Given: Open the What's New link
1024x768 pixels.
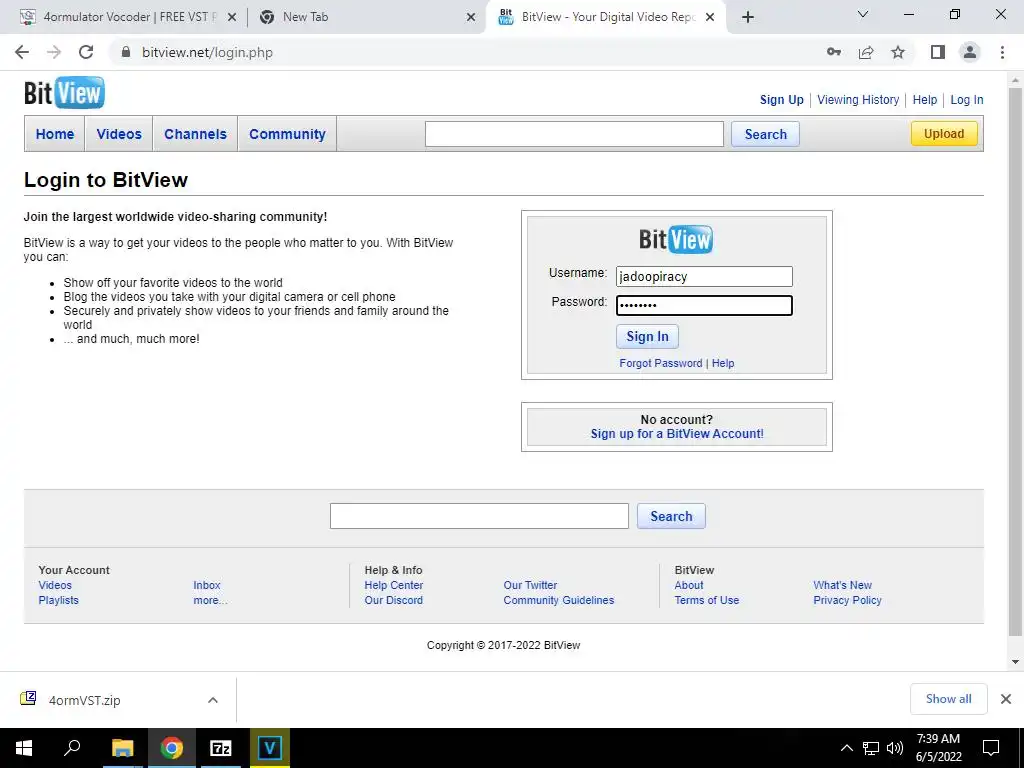Looking at the screenshot, I should [842, 585].
